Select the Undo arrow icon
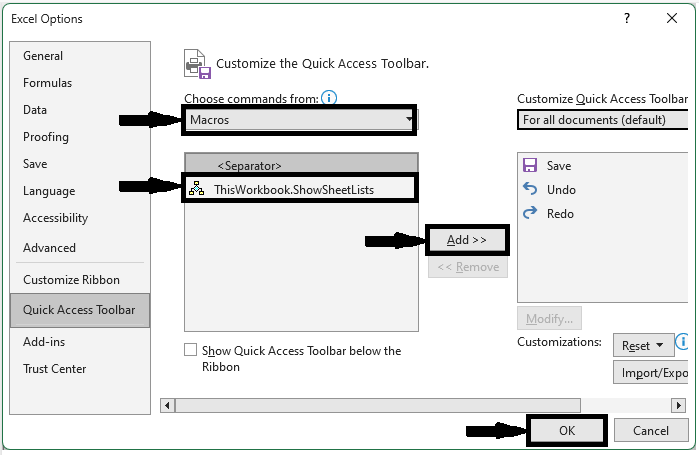Viewport: 699px width, 455px height. coord(530,190)
